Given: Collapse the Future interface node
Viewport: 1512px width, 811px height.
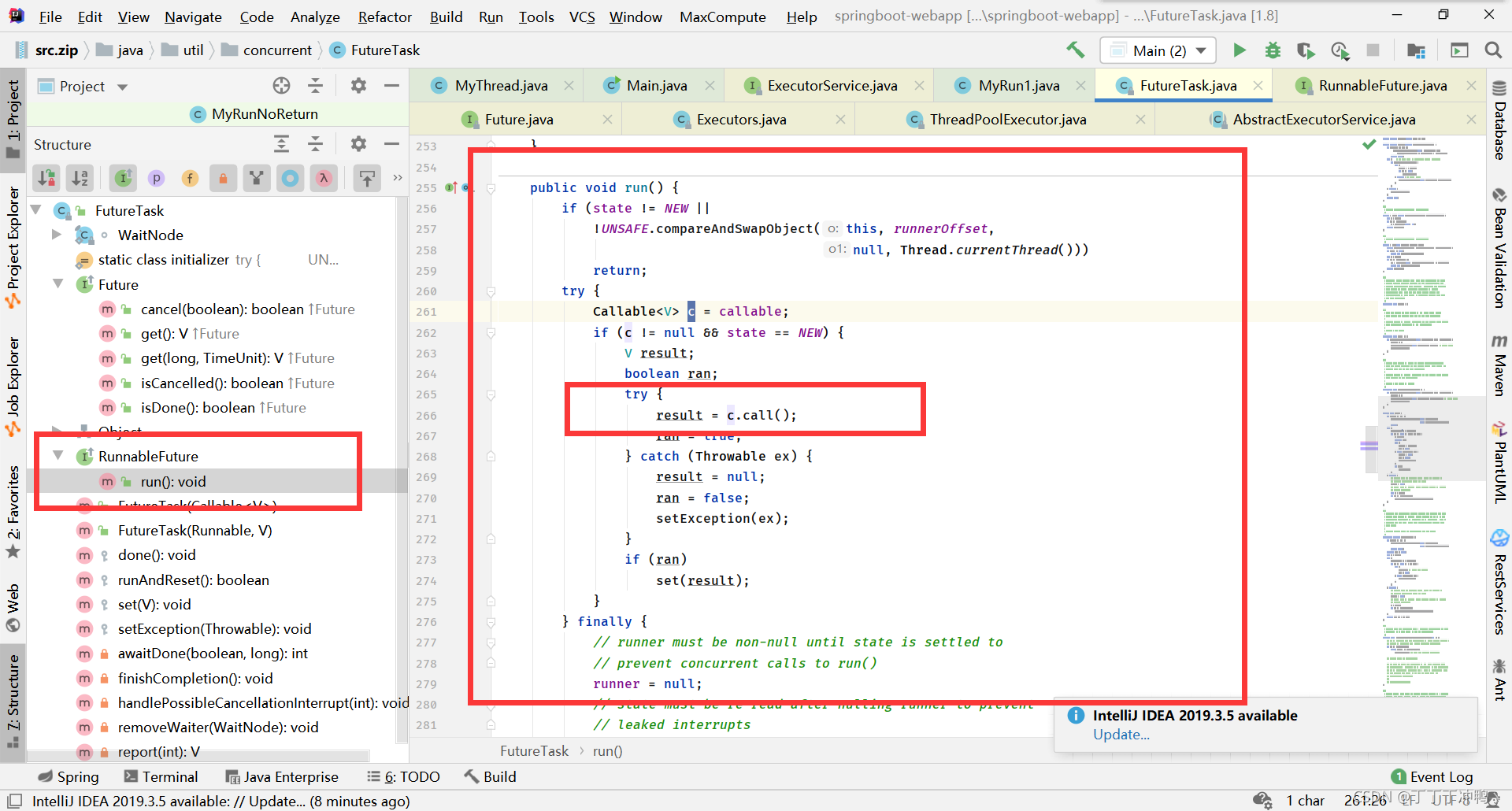Looking at the screenshot, I should click(58, 284).
